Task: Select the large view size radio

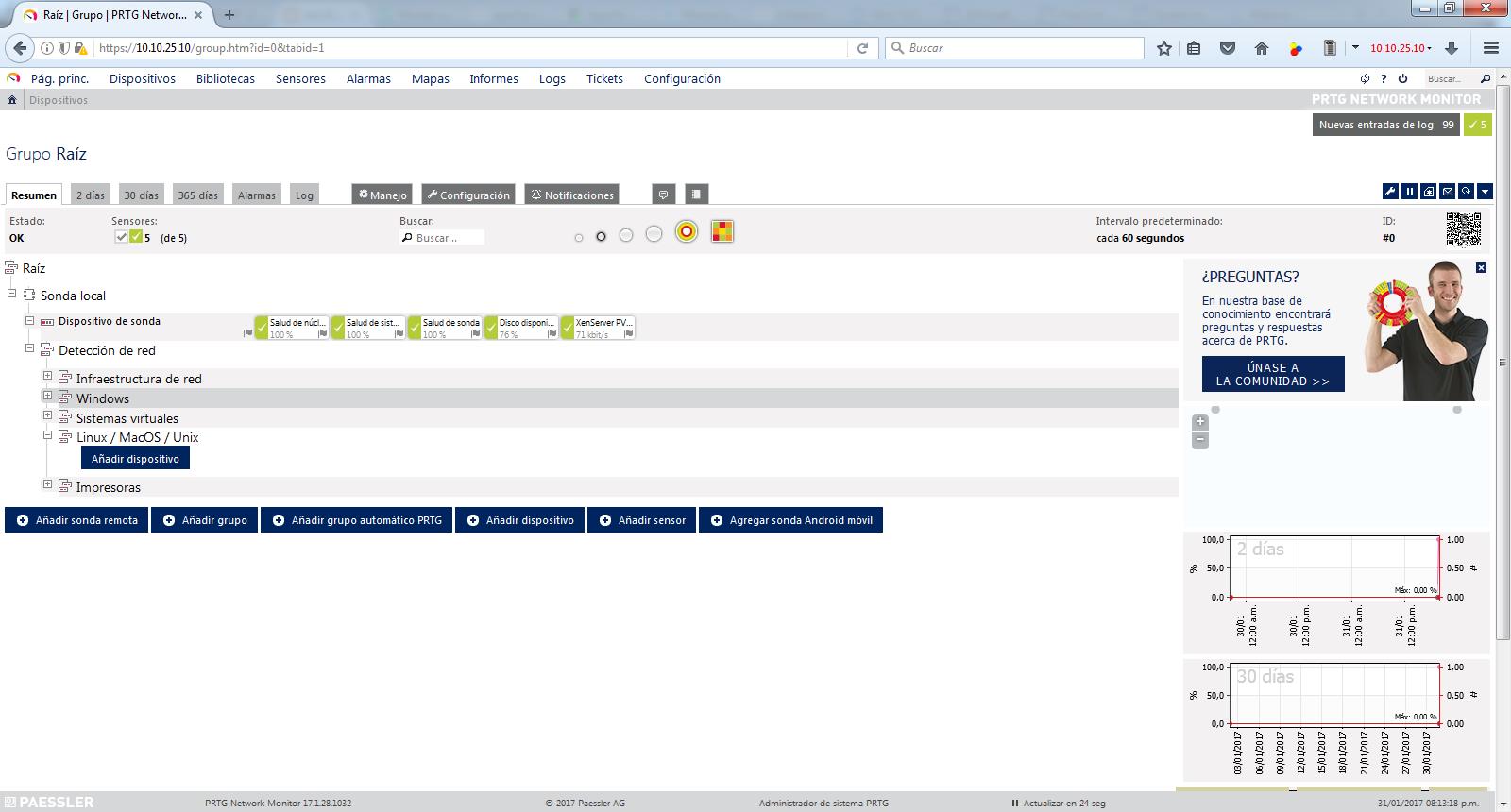Action: tap(626, 235)
